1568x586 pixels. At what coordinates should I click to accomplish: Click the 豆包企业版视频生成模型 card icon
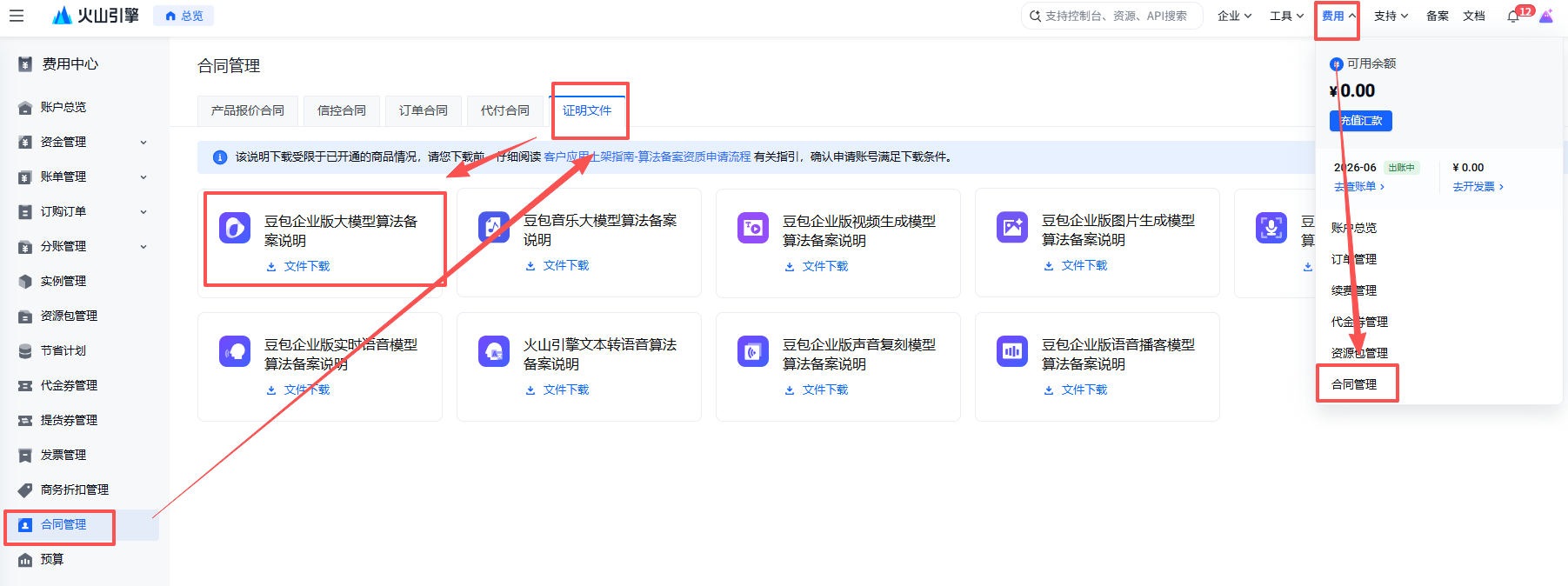pos(753,228)
